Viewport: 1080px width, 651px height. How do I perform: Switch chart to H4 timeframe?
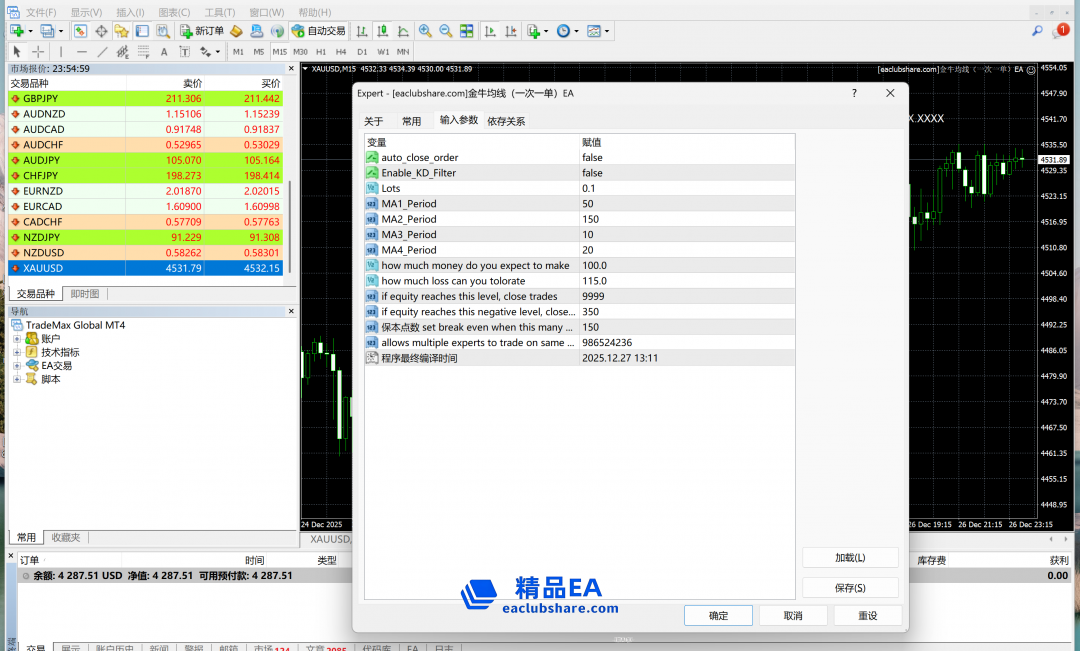[x=341, y=52]
